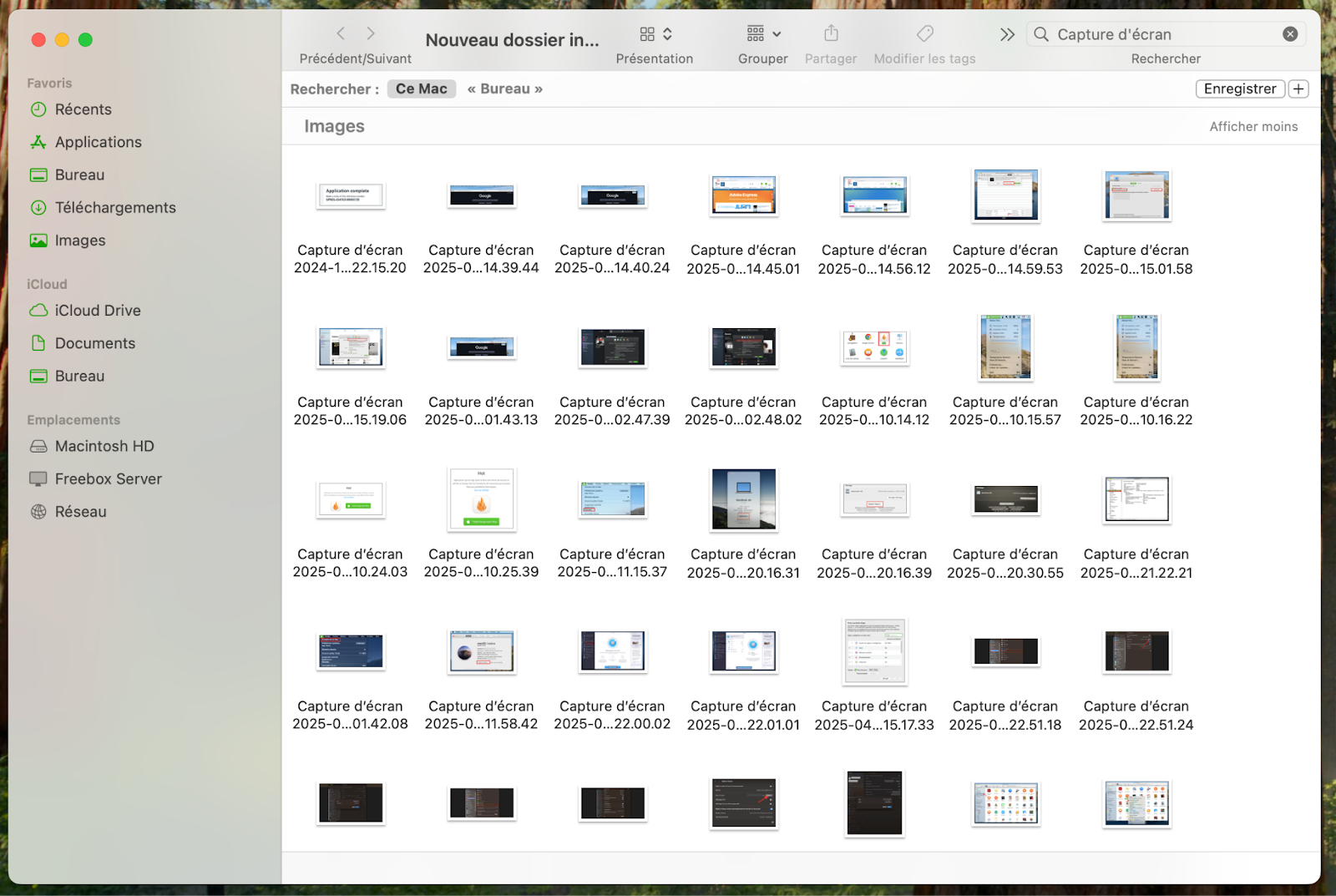This screenshot has height=896, width=1336.
Task: Select Macintosh HD under Emplacements
Action: [x=104, y=446]
